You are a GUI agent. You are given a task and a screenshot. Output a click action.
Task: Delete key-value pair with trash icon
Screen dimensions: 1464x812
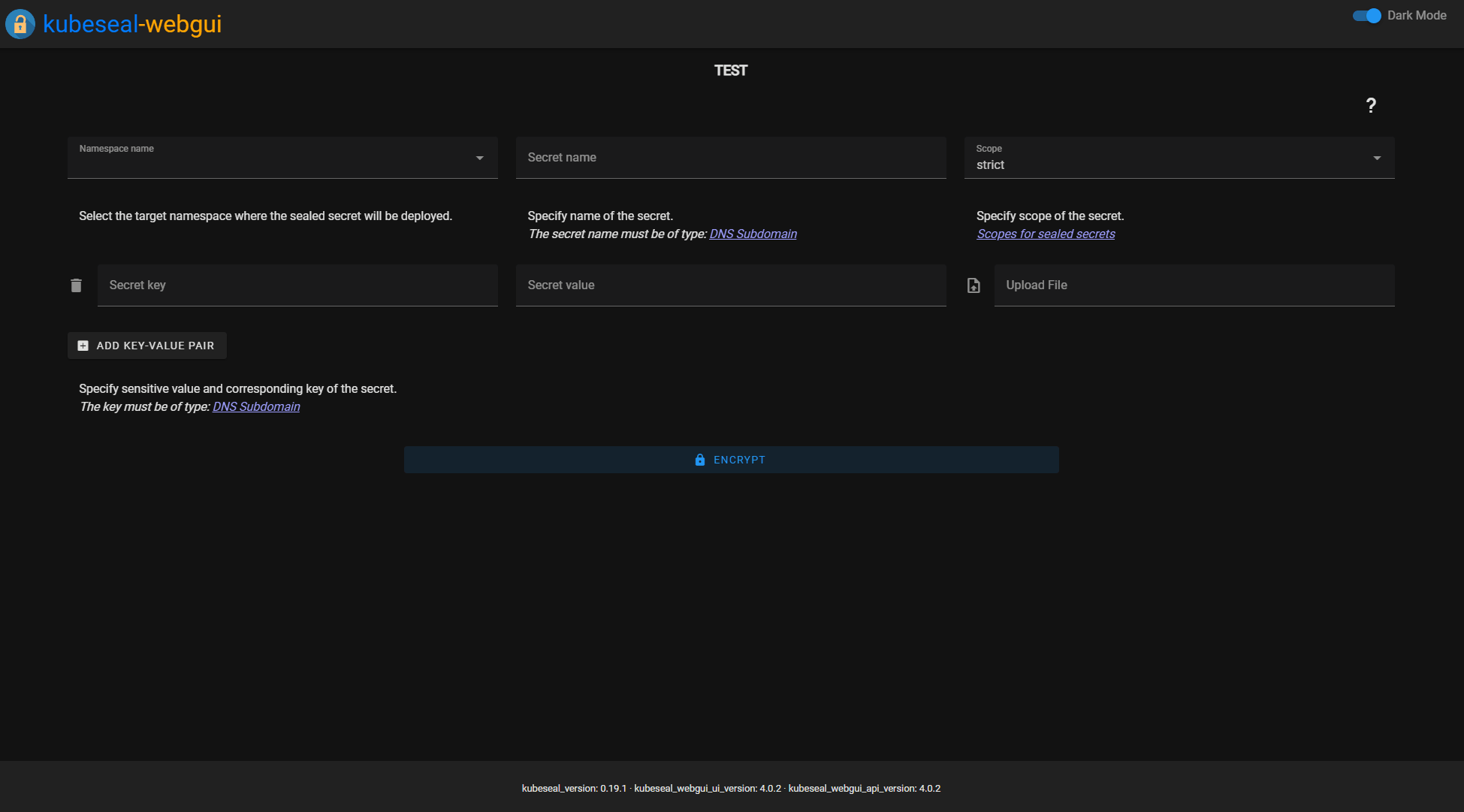click(76, 285)
